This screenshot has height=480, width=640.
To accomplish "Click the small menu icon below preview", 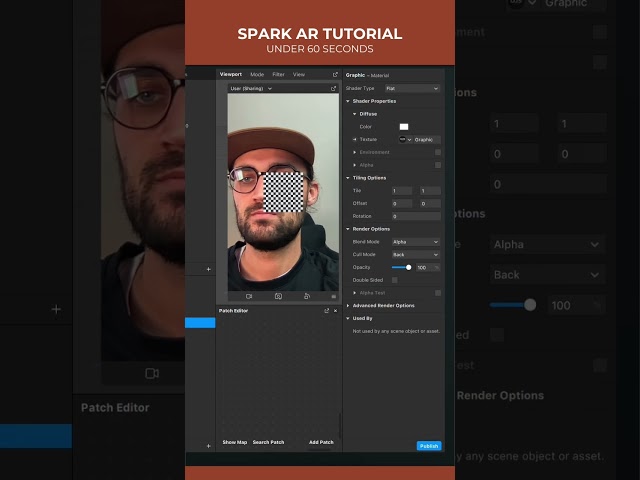I will [334, 296].
